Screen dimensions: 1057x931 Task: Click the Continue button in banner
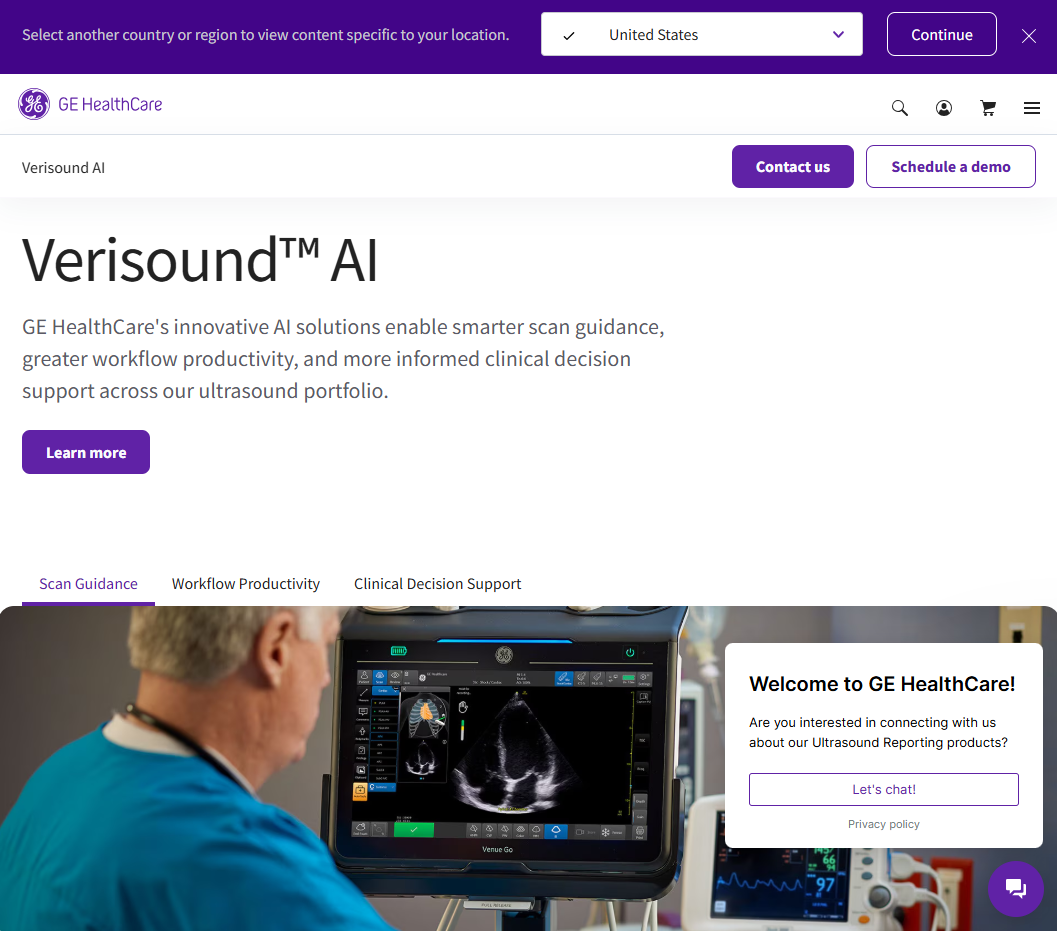tap(942, 34)
